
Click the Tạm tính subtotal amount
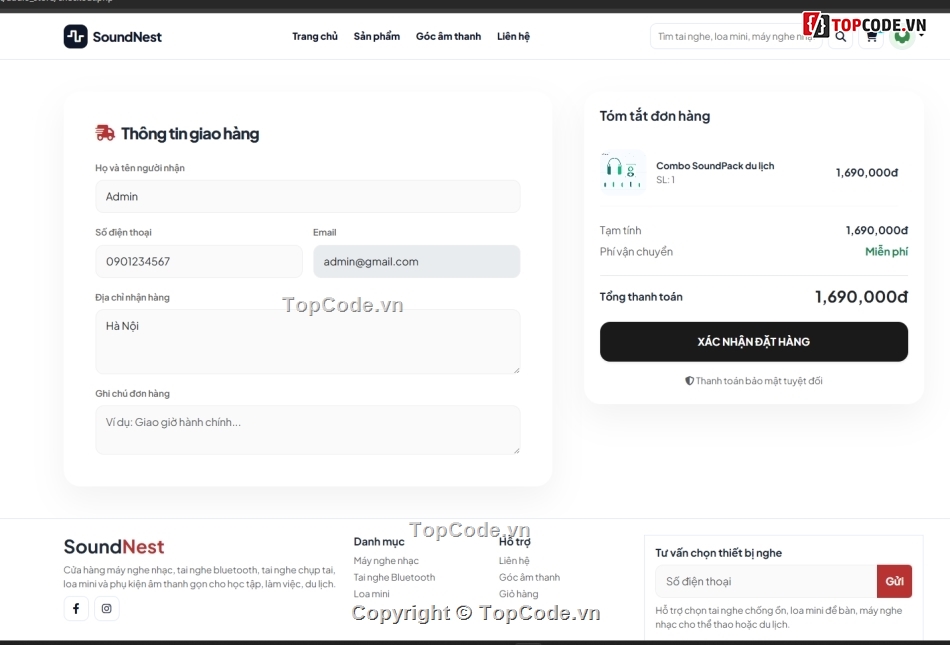(x=877, y=230)
